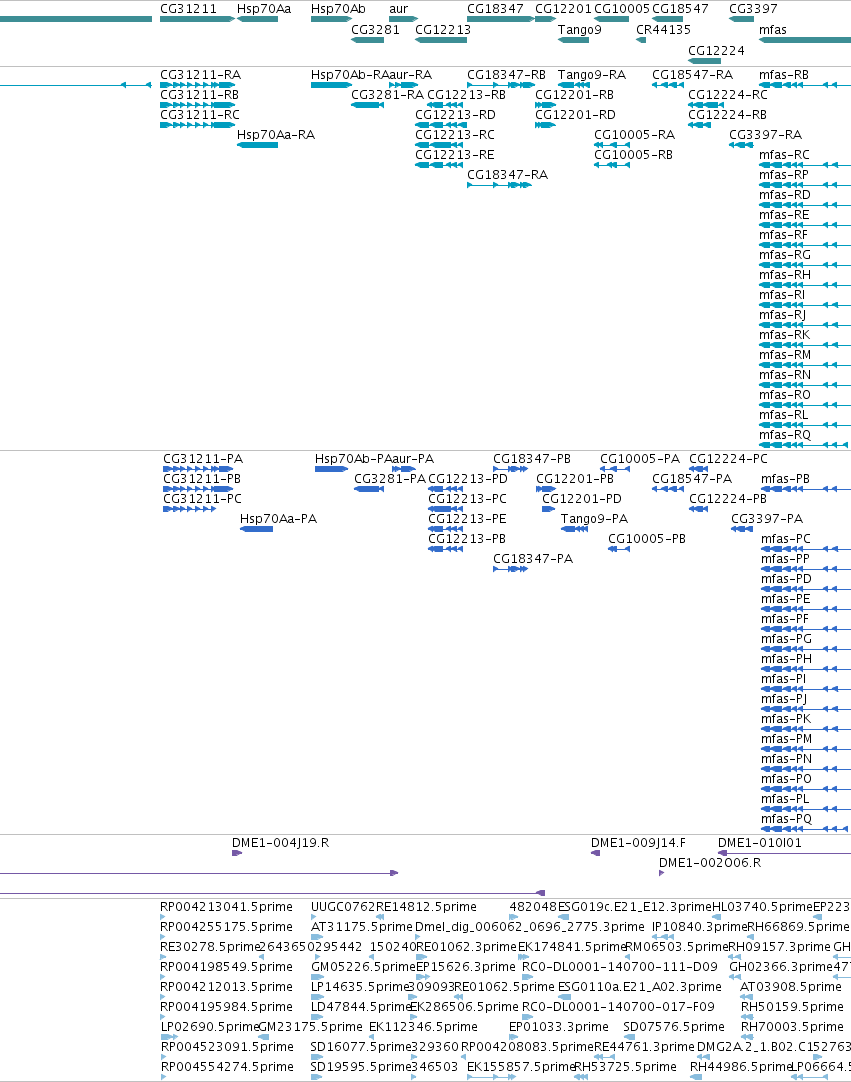Image resolution: width=851 pixels, height=1082 pixels.
Task: Select EST RP004255175.5prime
Action: point(226,927)
